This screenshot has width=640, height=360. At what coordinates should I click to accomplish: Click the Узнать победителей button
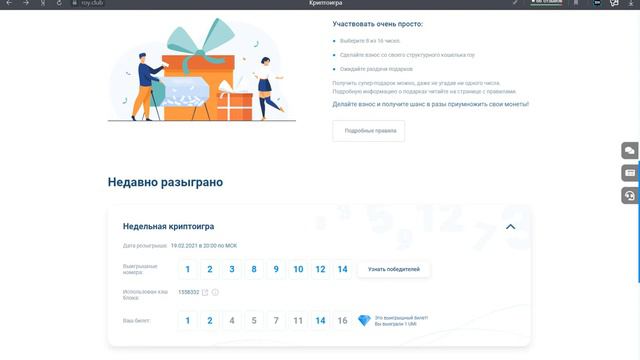[x=394, y=269]
